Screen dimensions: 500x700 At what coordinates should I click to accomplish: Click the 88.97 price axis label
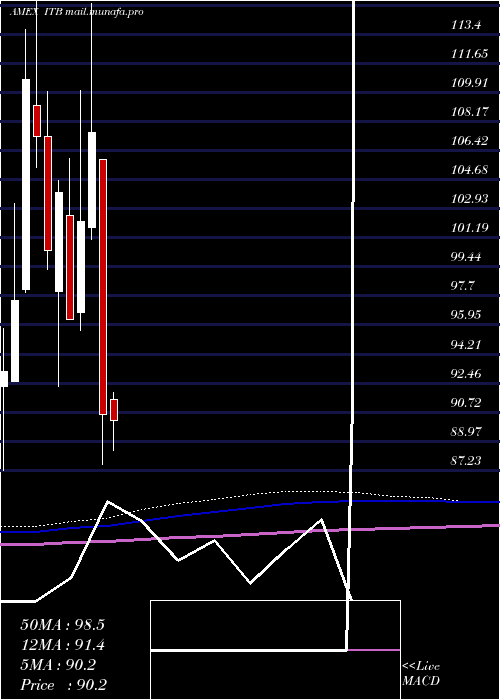[x=466, y=432]
